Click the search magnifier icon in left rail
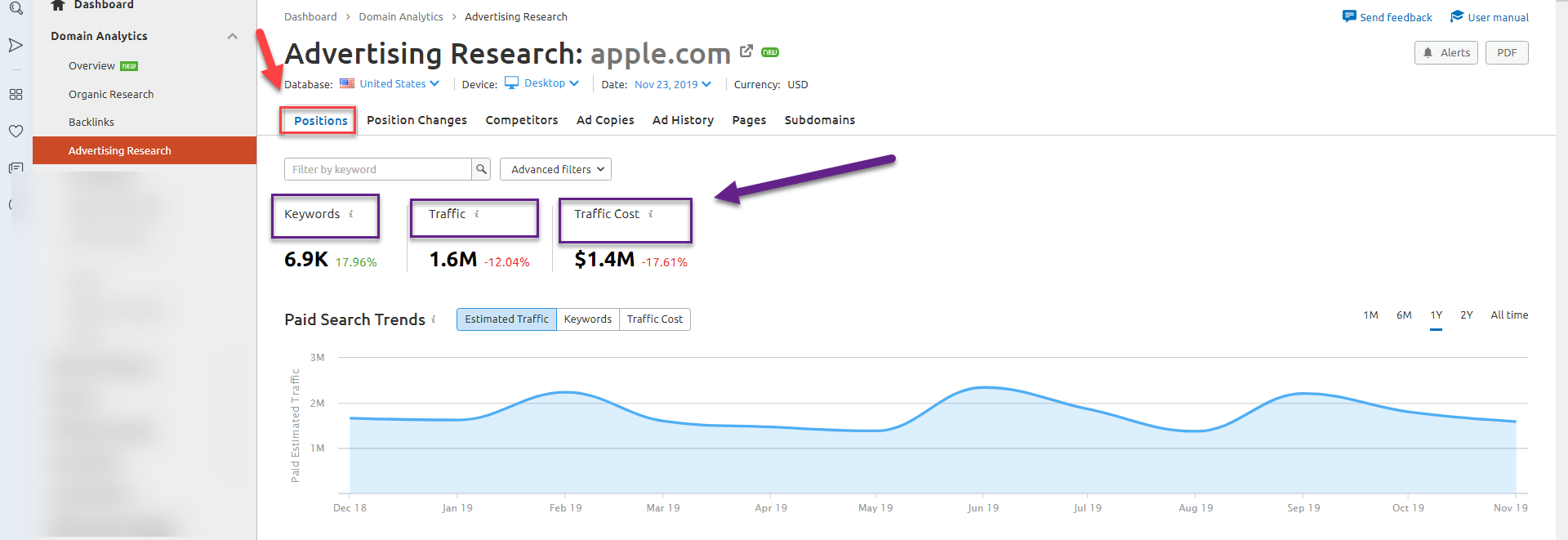Screen dimensions: 1568x540 tap(16, 9)
